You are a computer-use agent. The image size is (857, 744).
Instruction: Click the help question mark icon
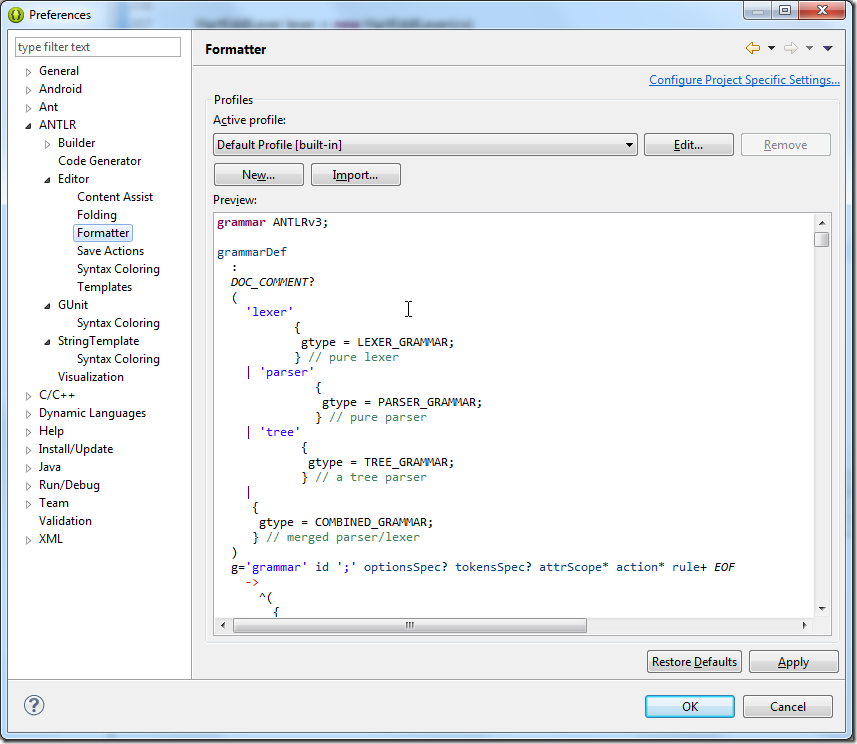(34, 705)
